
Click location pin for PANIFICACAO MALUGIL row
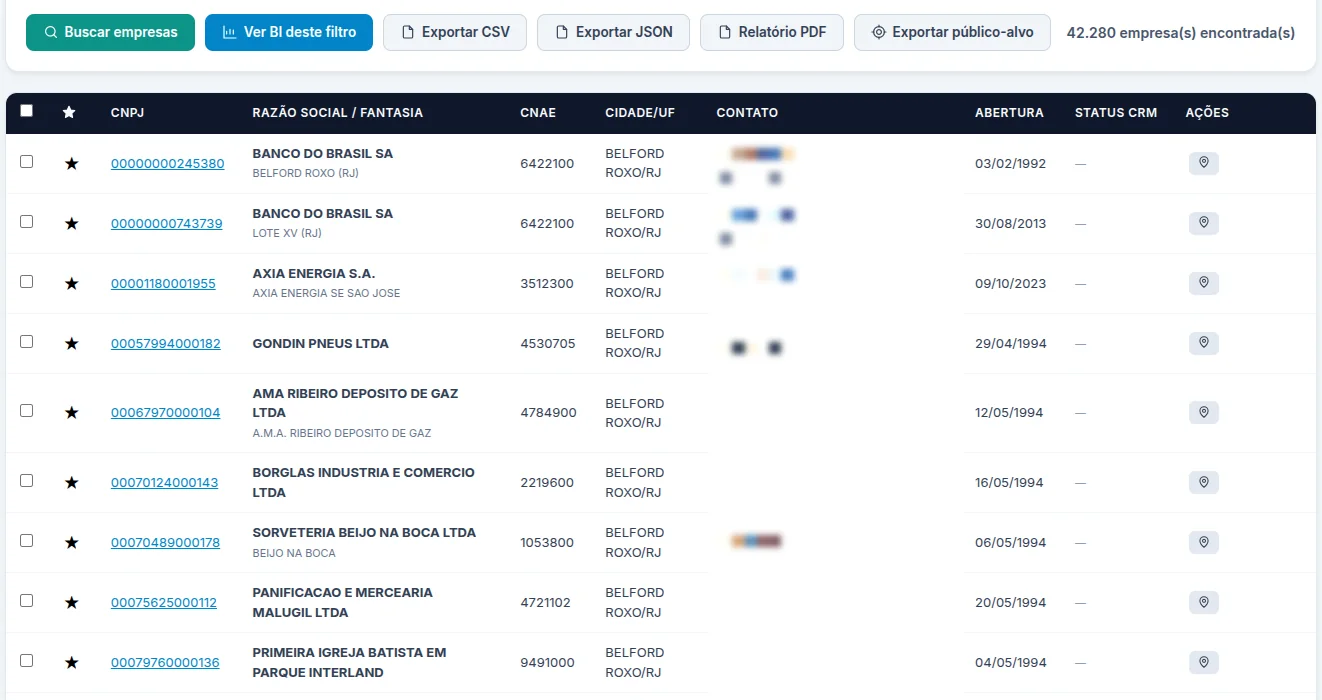(x=1204, y=602)
